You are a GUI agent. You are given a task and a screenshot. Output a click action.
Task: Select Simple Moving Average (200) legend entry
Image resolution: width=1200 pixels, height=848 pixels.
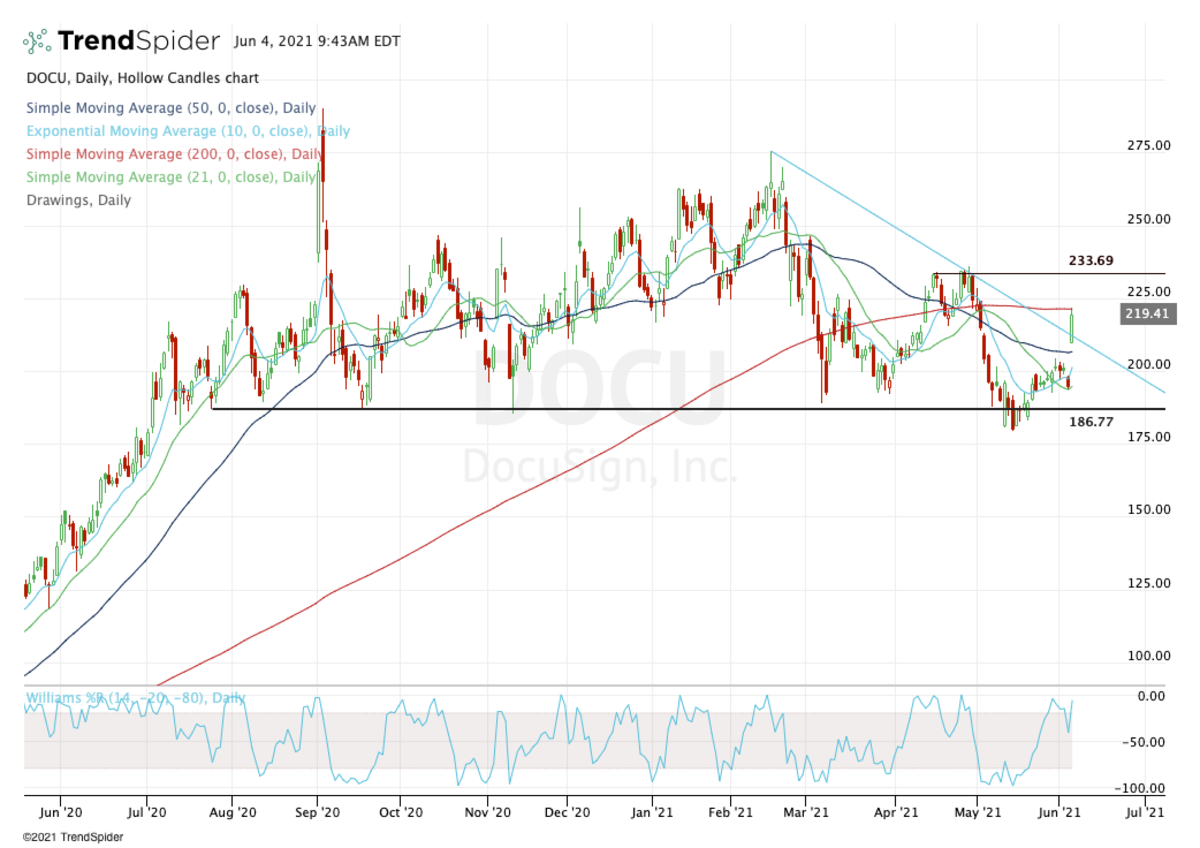(175, 154)
